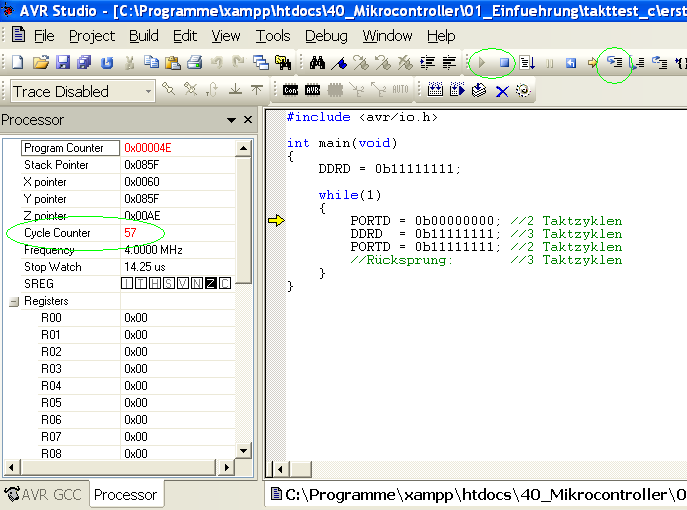Save the current file via floppy icon
Screen dimensions: 687x510
tap(63, 62)
